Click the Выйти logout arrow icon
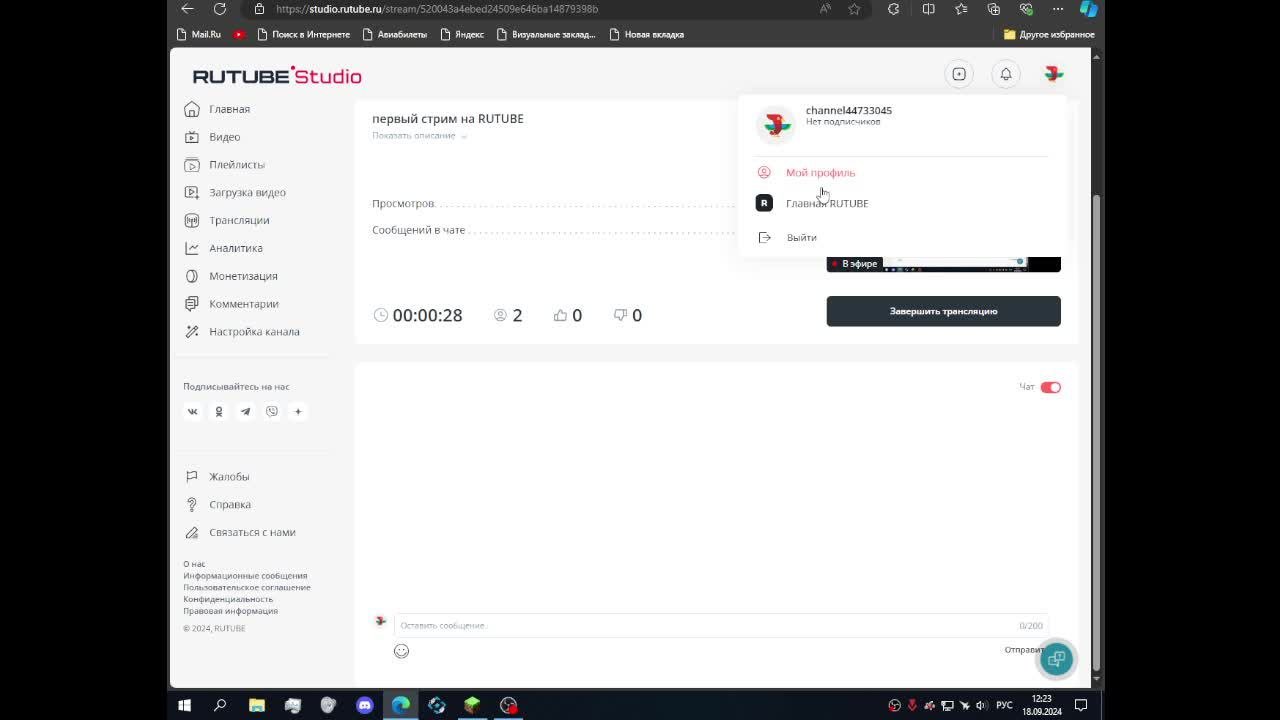This screenshot has width=1280, height=720. [764, 237]
